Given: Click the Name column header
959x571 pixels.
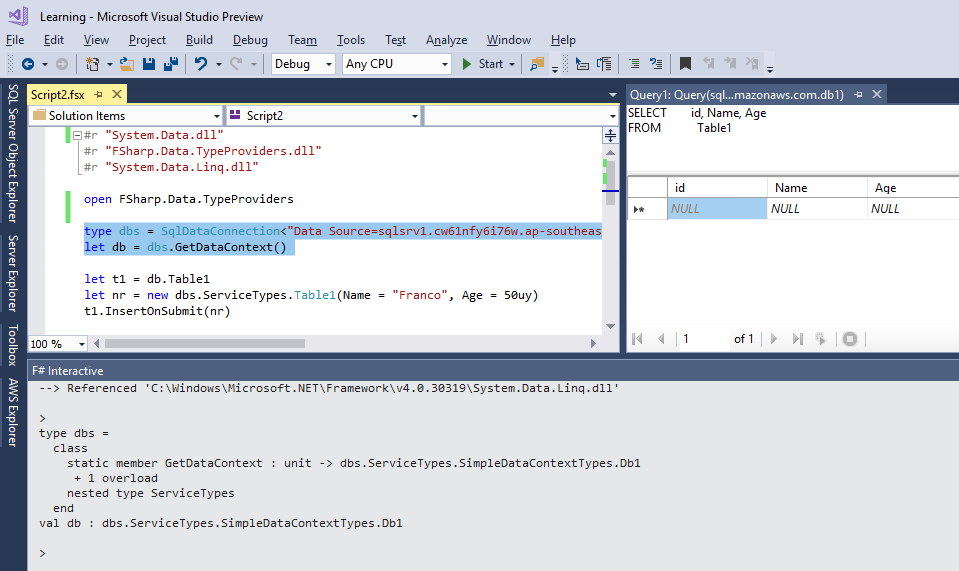Looking at the screenshot, I should click(x=817, y=188).
